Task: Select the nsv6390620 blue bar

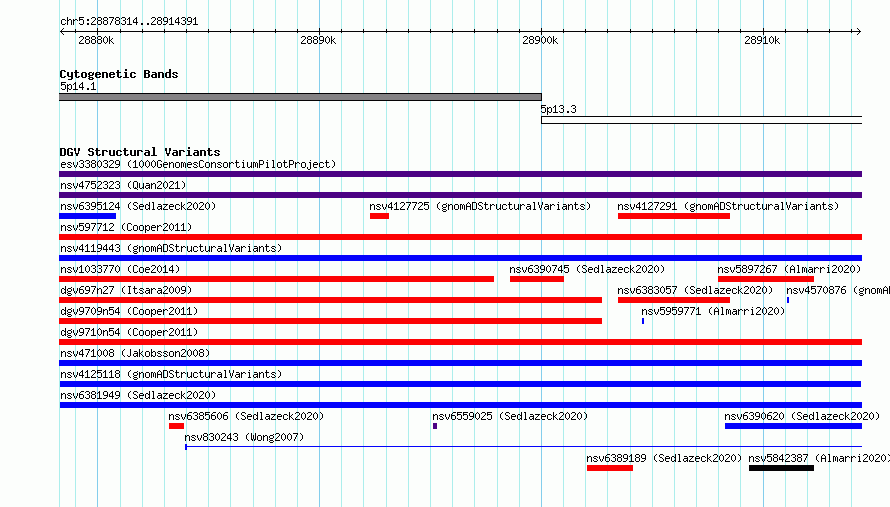Action: pos(793,426)
